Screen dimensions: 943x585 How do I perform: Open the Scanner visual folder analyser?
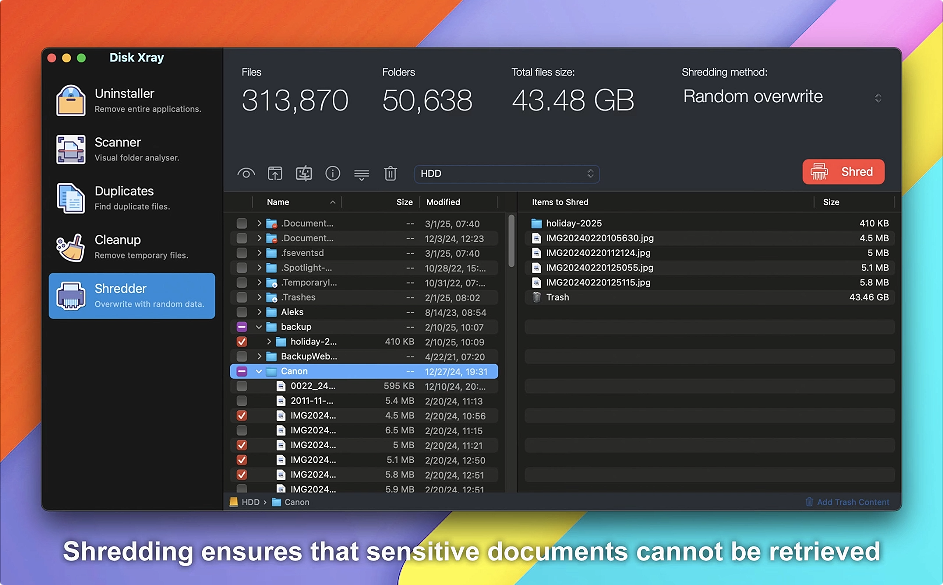click(x=132, y=149)
